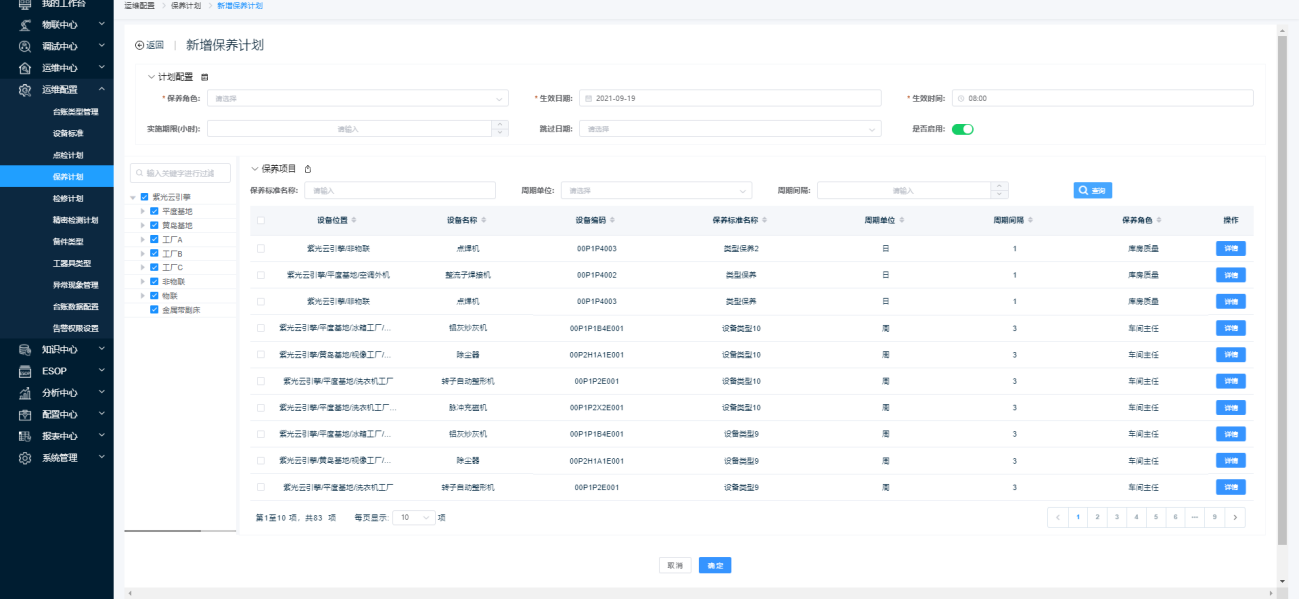This screenshot has height=599, width=1299.
Task: Select 设备标准 from the sidebar menu
Action: coord(68,133)
